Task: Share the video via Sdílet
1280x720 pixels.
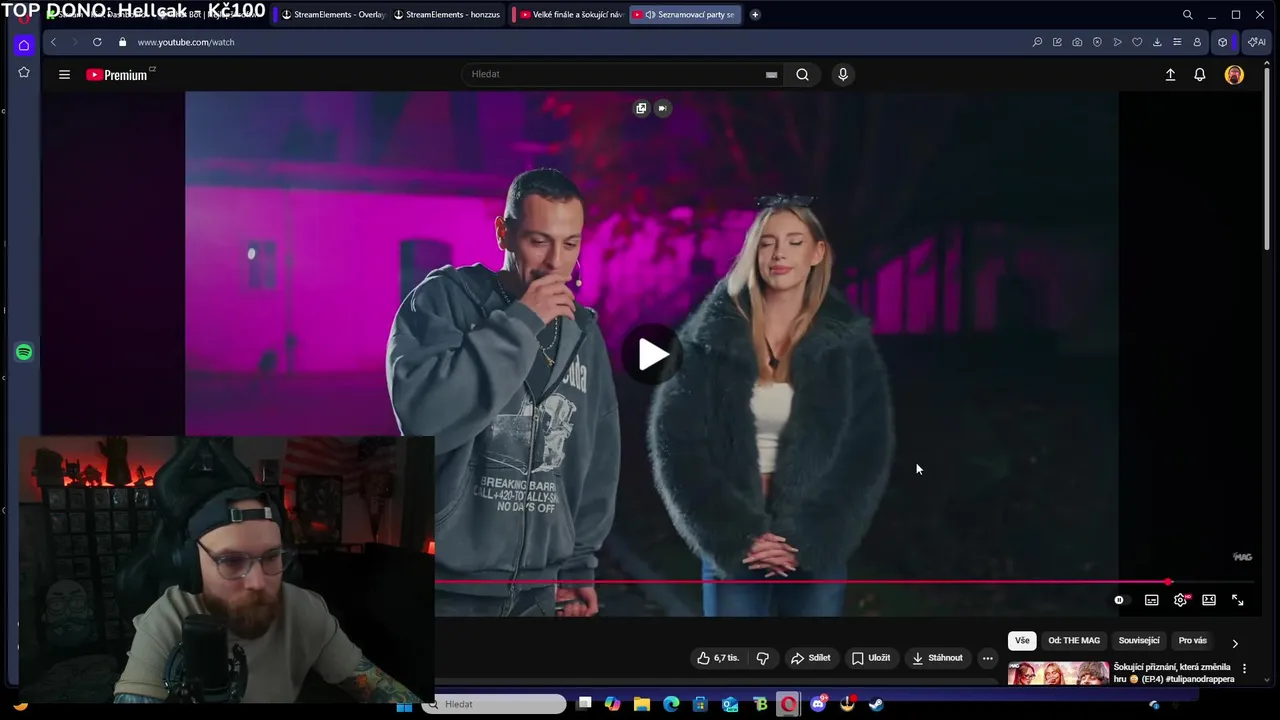Action: click(x=810, y=658)
